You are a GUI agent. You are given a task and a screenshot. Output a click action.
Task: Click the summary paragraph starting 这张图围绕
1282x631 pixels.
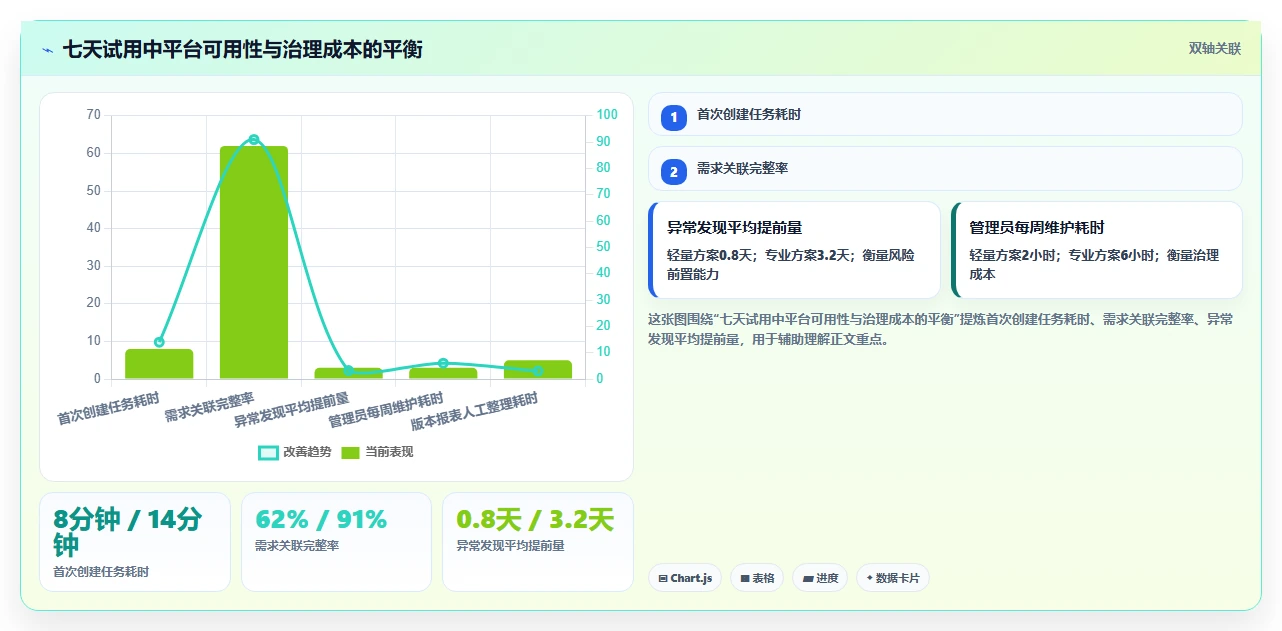click(942, 329)
